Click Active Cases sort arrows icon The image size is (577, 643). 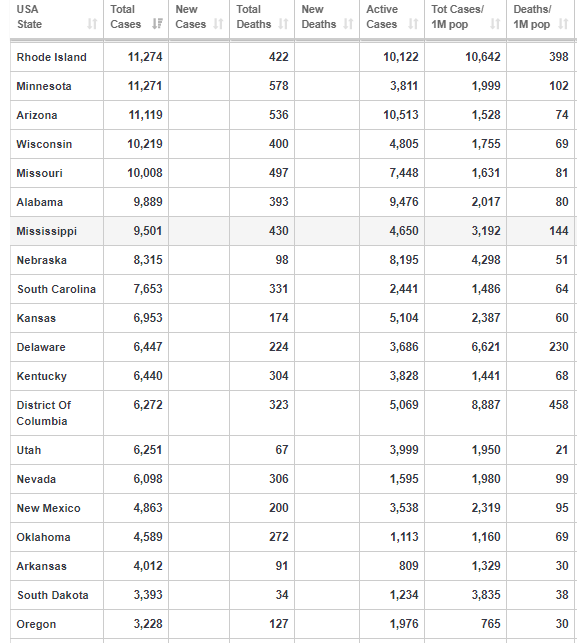pyautogui.click(x=413, y=24)
